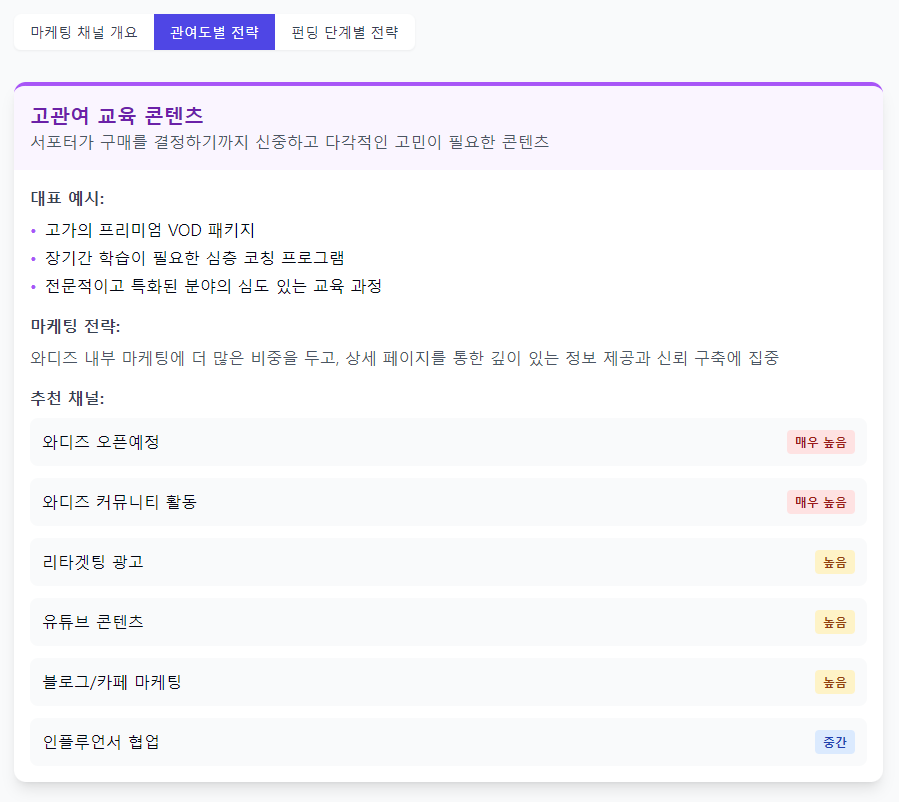Select the 블로그/카페 마케팅 channel row
This screenshot has width=899, height=802.
[x=448, y=682]
